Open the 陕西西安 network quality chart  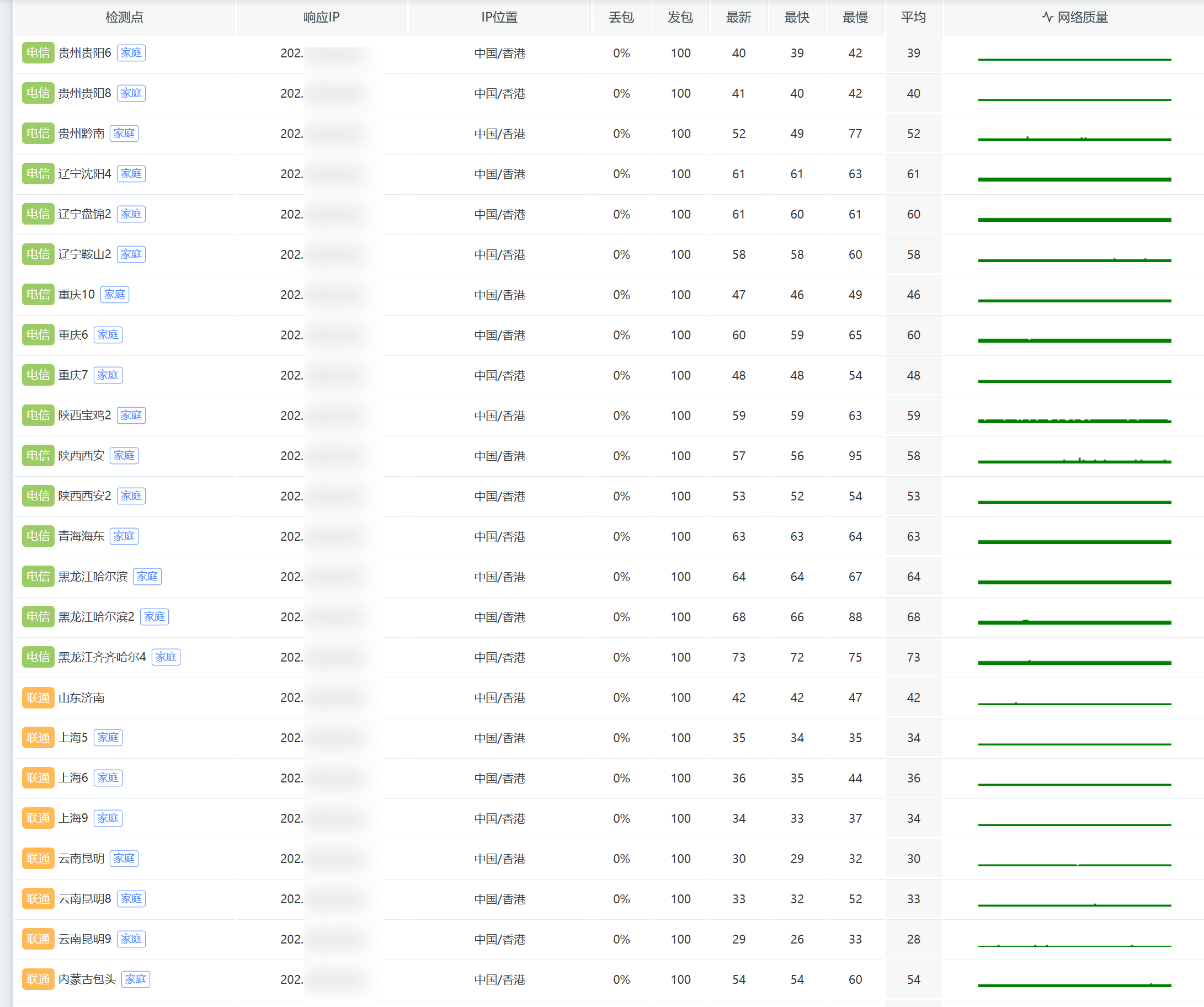[x=1074, y=461]
